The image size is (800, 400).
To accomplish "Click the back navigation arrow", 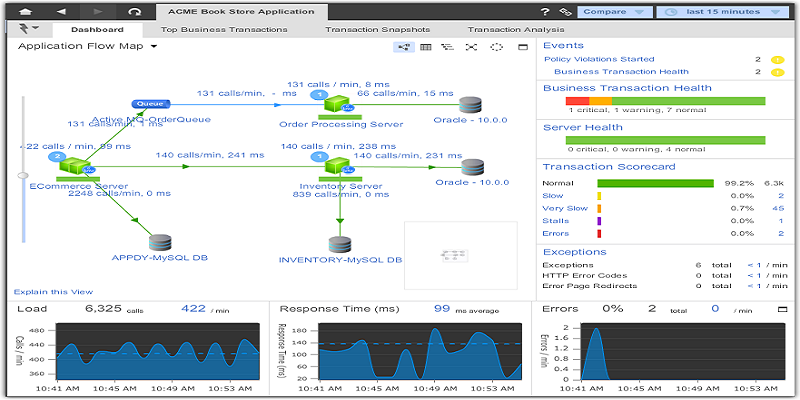I will 62,11.
